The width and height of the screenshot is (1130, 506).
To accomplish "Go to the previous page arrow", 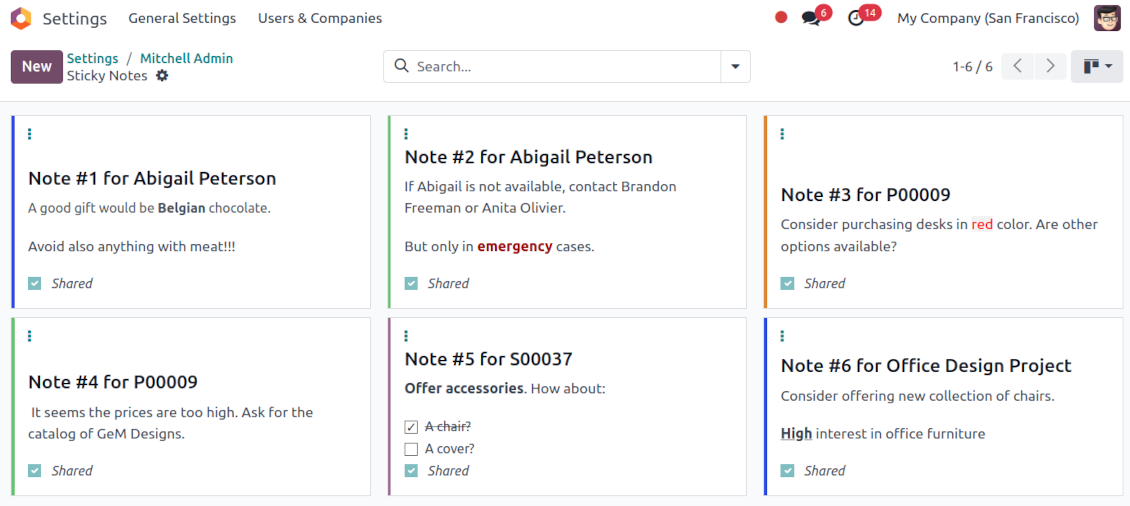I will 1017,66.
